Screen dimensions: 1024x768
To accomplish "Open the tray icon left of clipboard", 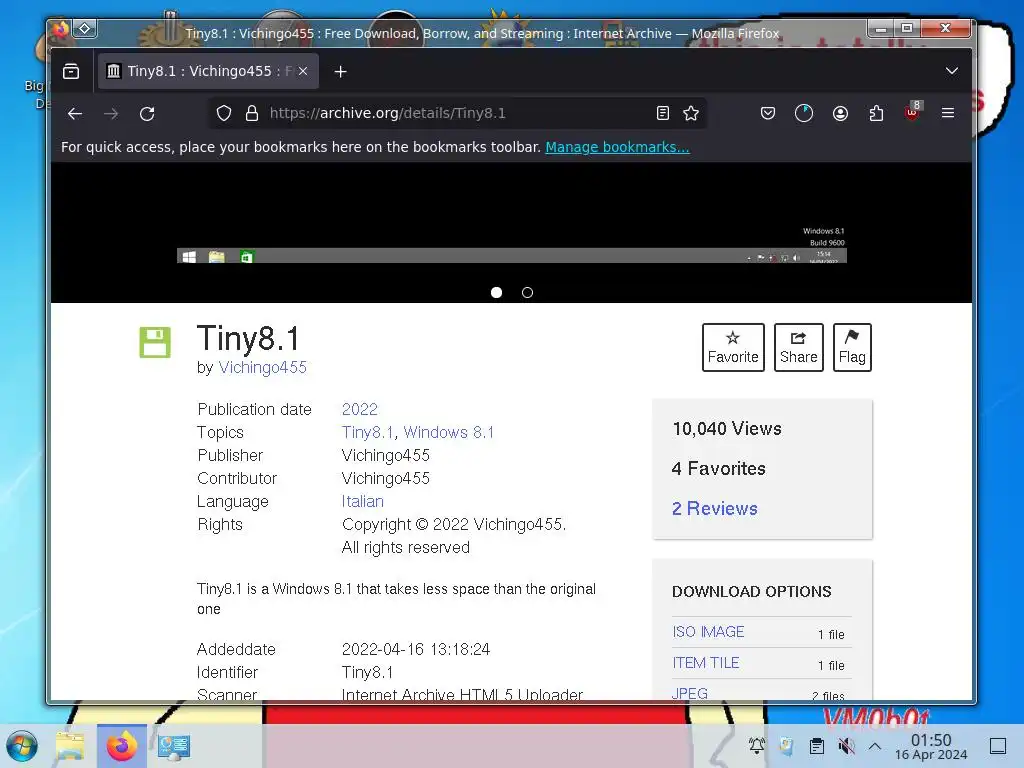I will pos(786,746).
